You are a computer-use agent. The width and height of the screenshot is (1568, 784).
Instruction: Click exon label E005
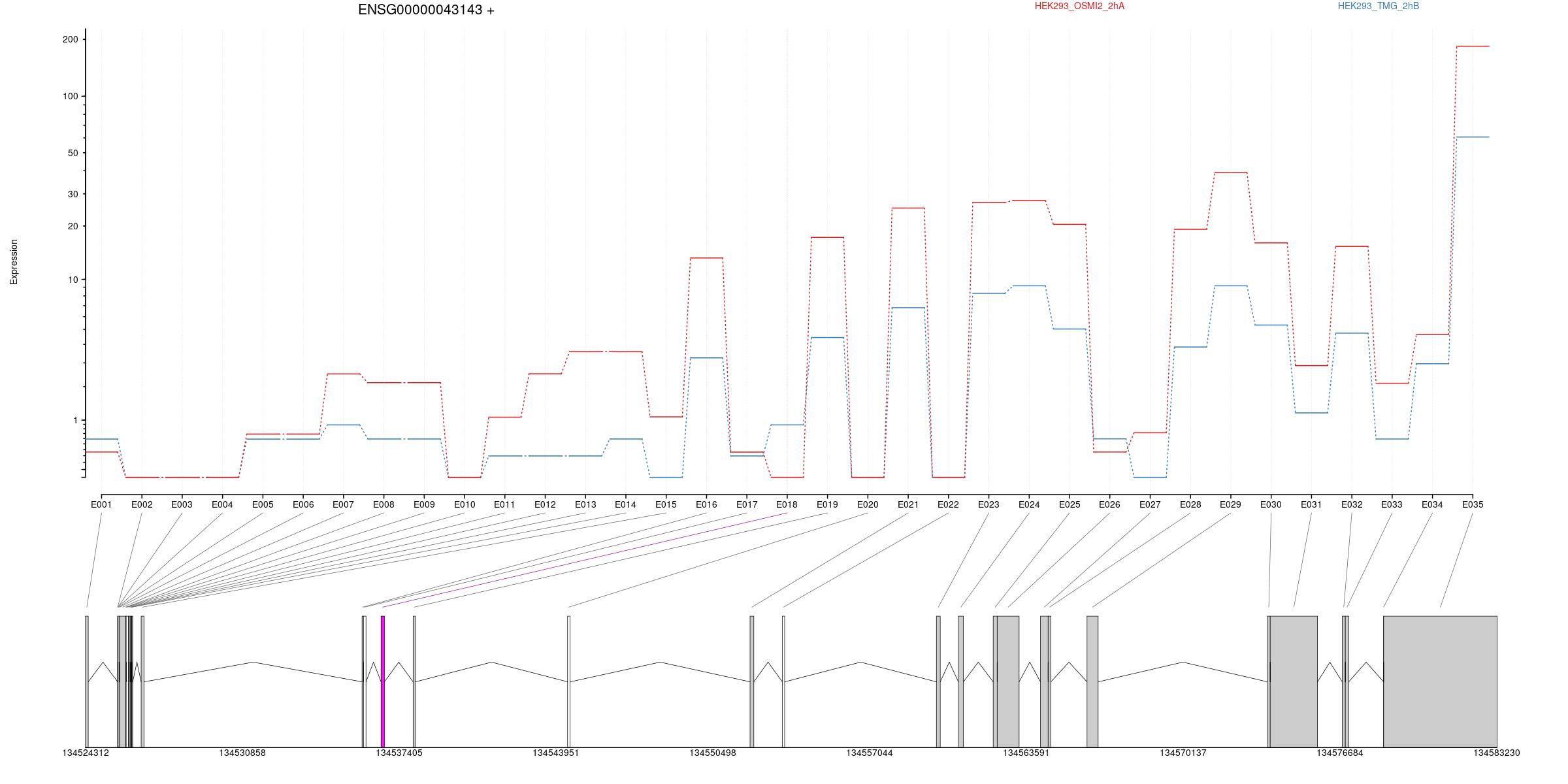click(263, 504)
